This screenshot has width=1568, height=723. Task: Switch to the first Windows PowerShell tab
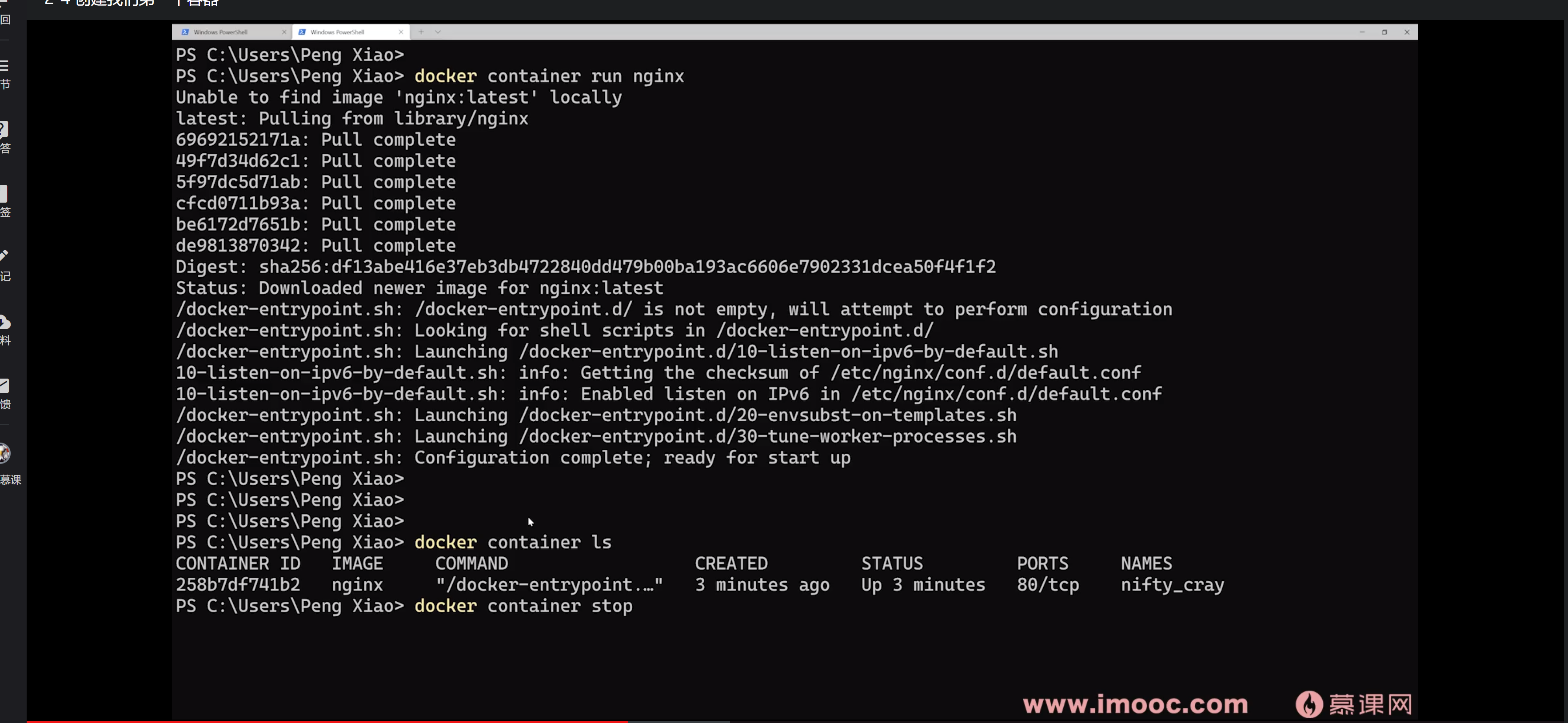(220, 32)
